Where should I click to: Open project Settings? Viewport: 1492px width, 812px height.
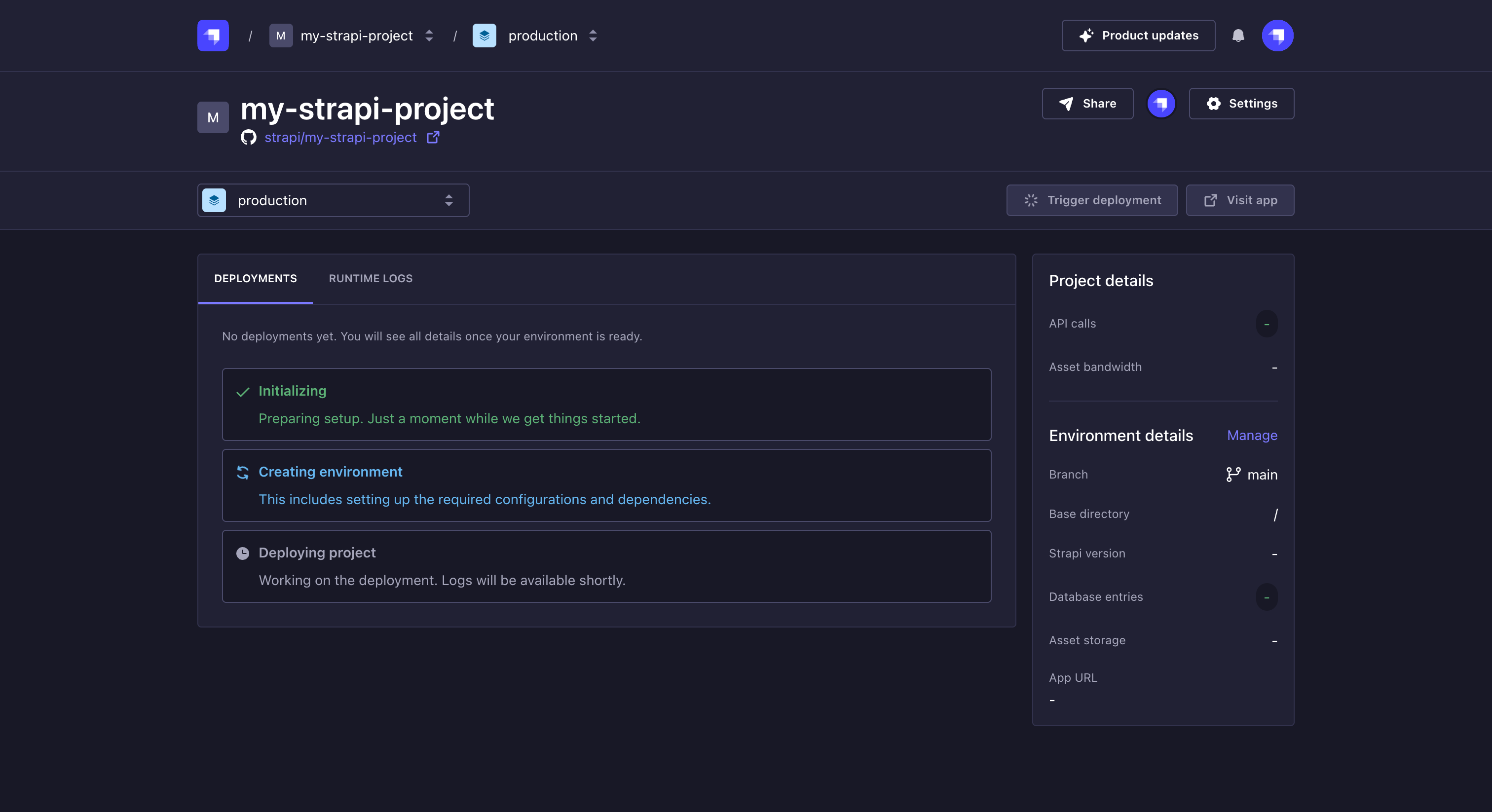click(1241, 103)
